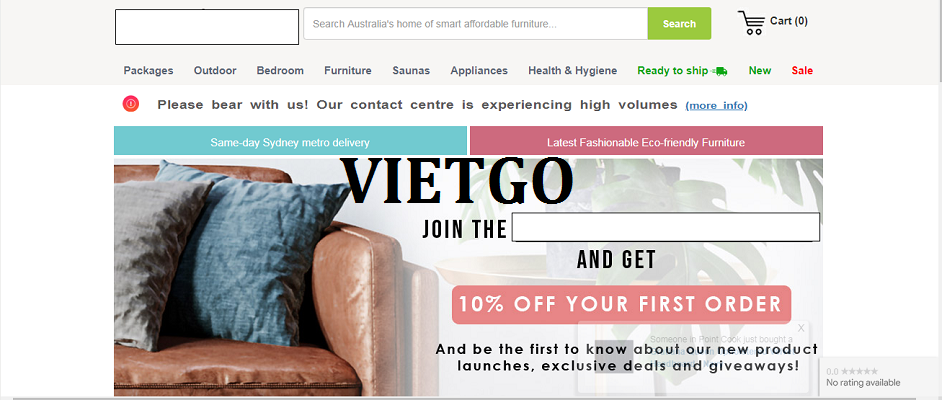Click the delivery truck icon
The width and height of the screenshot is (942, 400).
pos(719,71)
